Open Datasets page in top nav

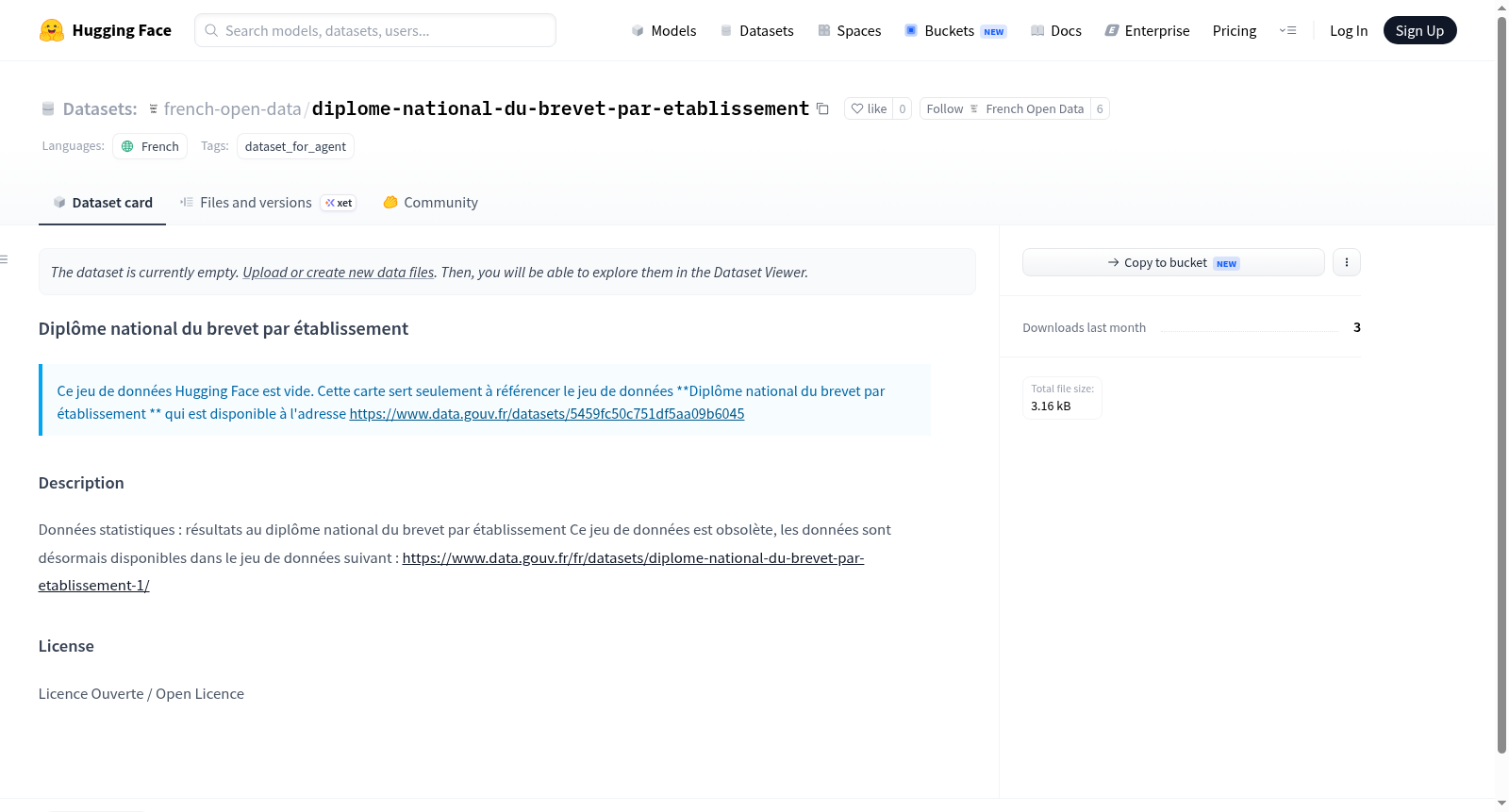756,30
